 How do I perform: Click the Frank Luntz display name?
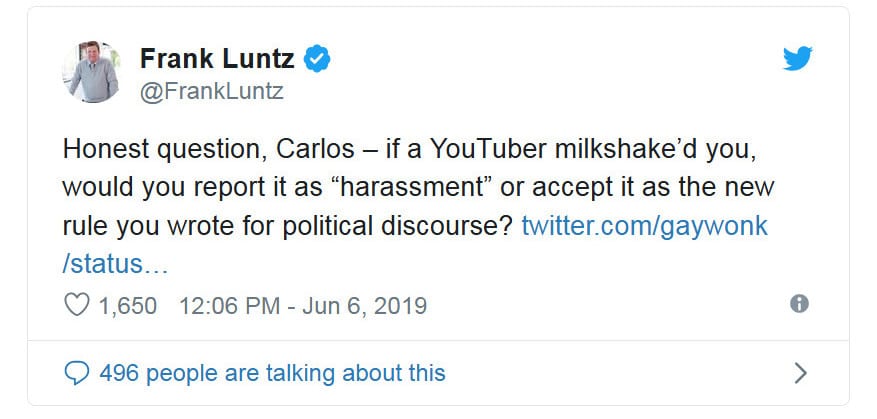[x=216, y=59]
